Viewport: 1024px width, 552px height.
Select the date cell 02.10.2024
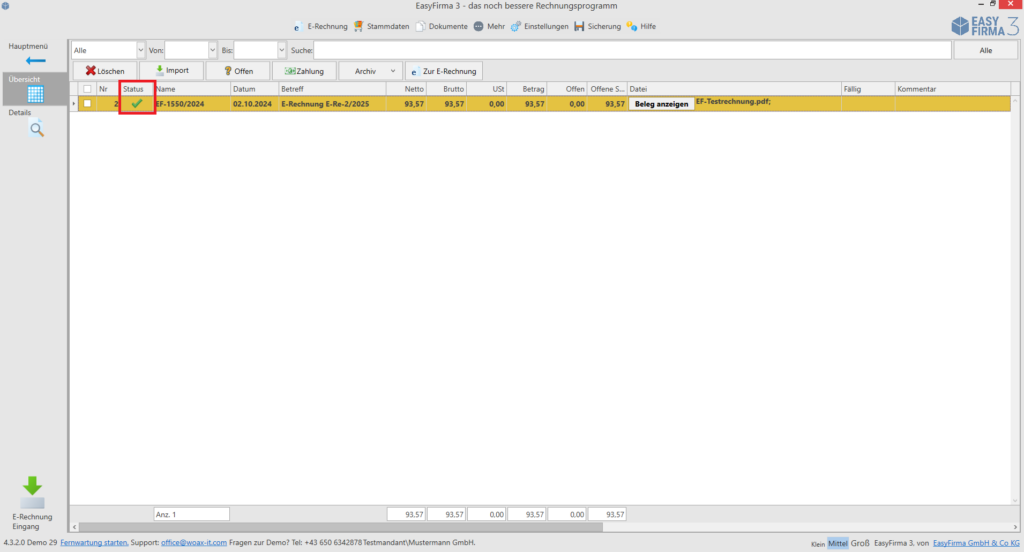254,104
